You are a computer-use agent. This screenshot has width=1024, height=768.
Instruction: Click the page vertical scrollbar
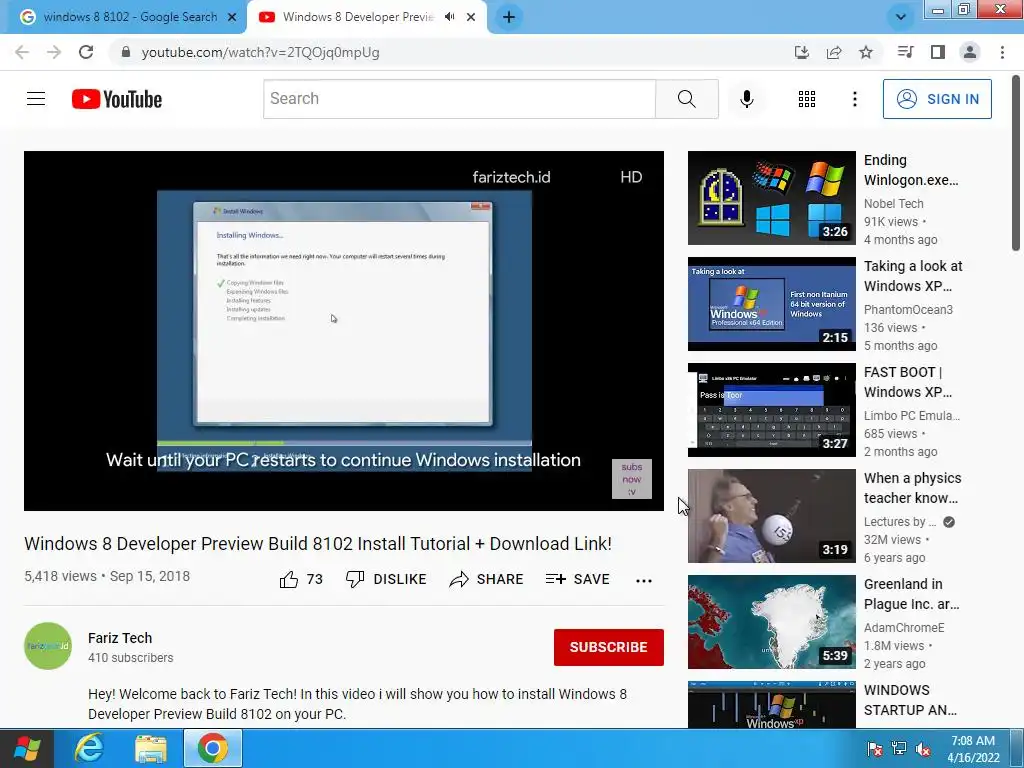point(1016,162)
